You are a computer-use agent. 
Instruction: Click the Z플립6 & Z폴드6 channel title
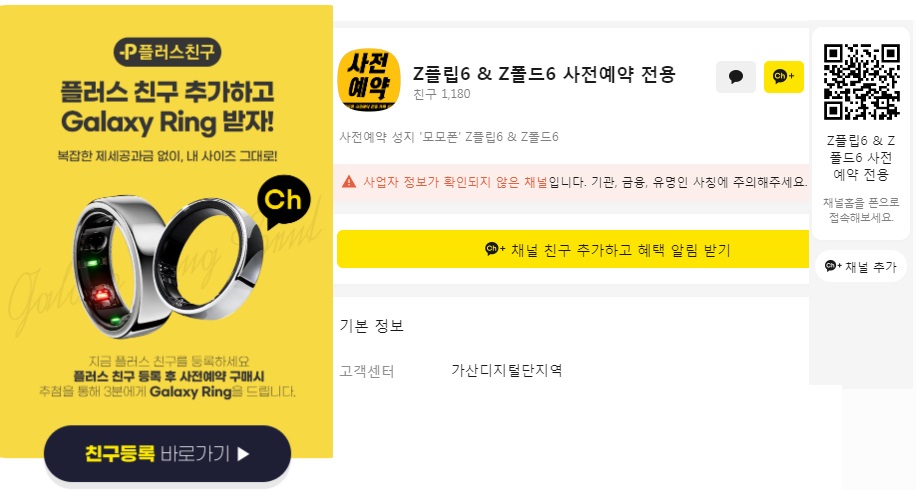pos(544,74)
